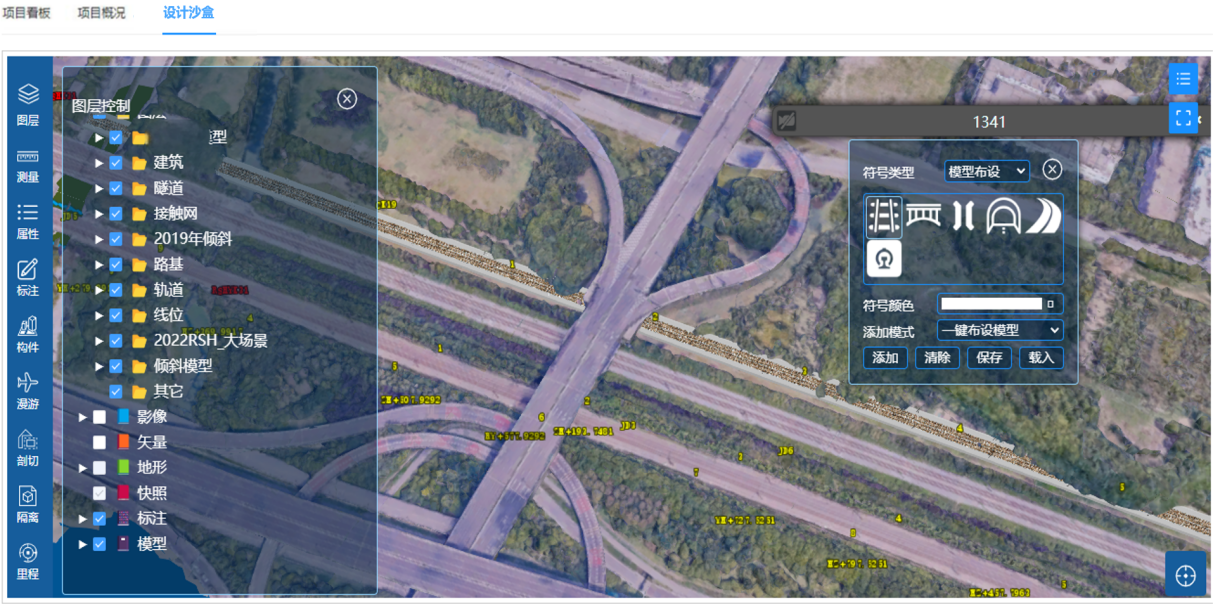Select the 标注 annotation tool
The width and height of the screenshot is (1213, 606).
click(x=28, y=277)
